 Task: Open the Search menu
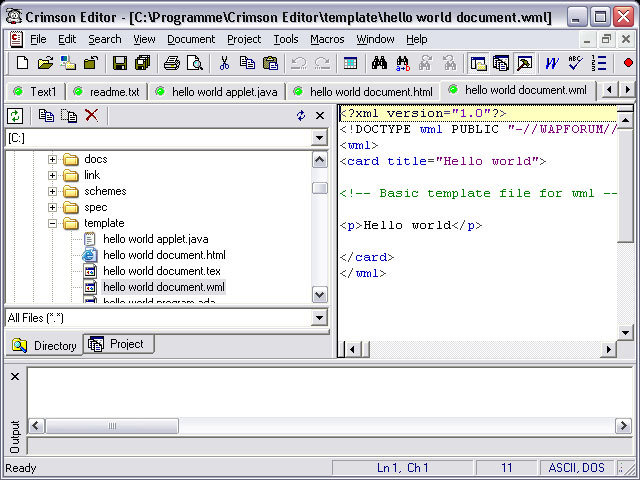pyautogui.click(x=105, y=39)
